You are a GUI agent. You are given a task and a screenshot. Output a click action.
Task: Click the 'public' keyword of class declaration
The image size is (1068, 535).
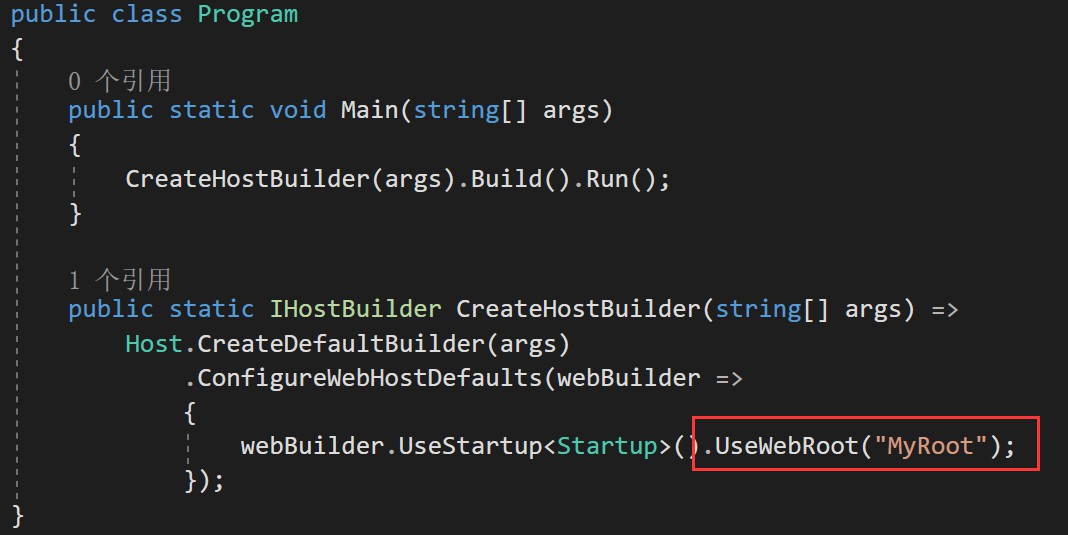pos(53,15)
